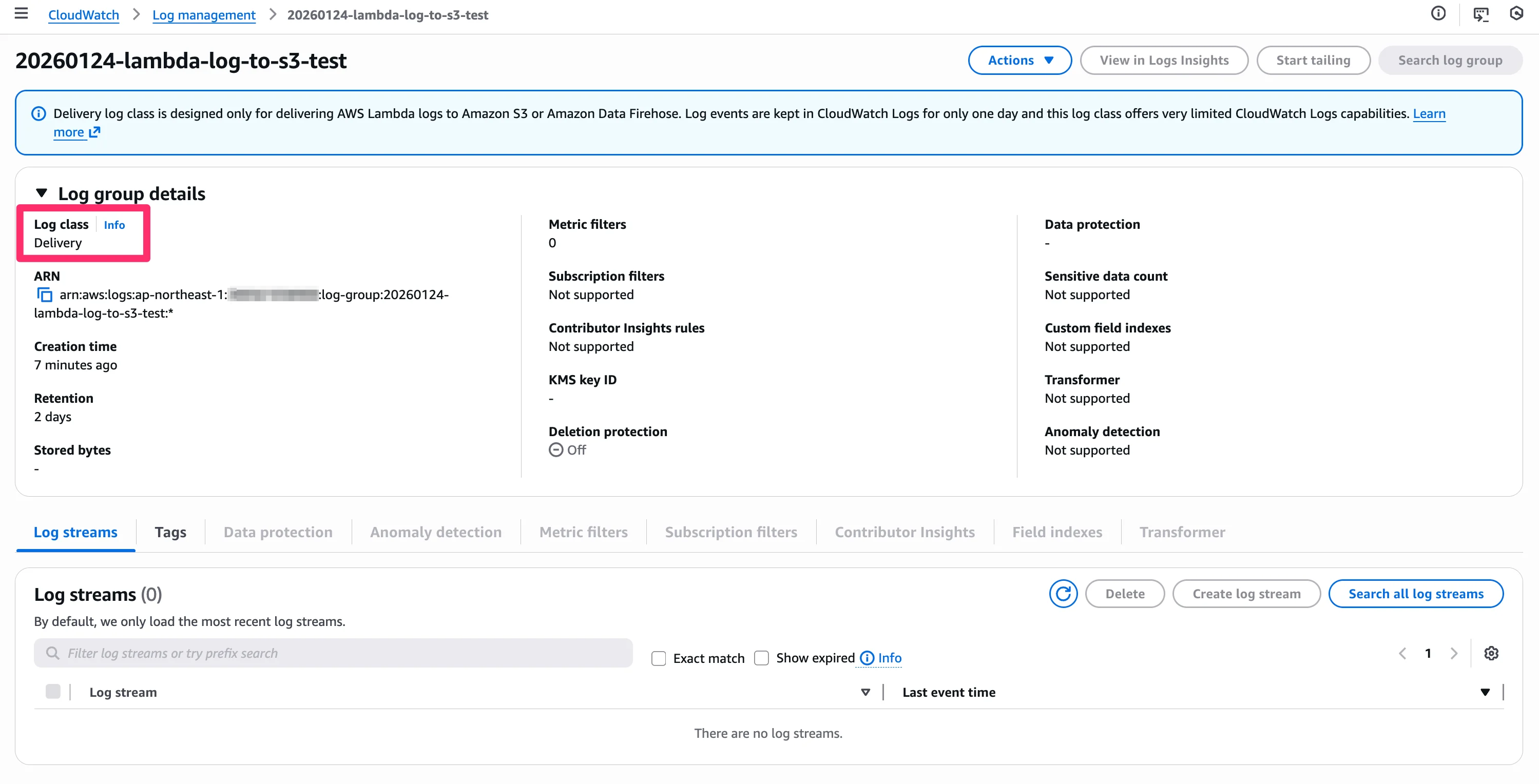Select the Log streams tab
This screenshot has height=784, width=1539.
click(x=75, y=532)
